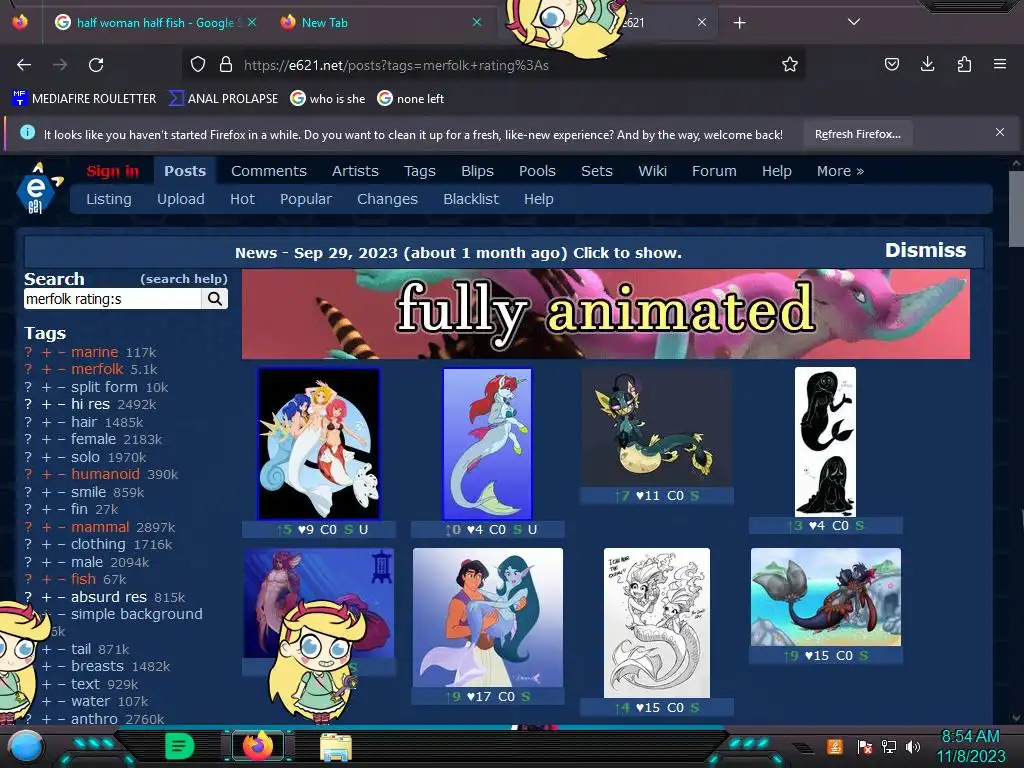The height and width of the screenshot is (768, 1024).
Task: Click the Refresh Firefox... button
Action: (857, 134)
